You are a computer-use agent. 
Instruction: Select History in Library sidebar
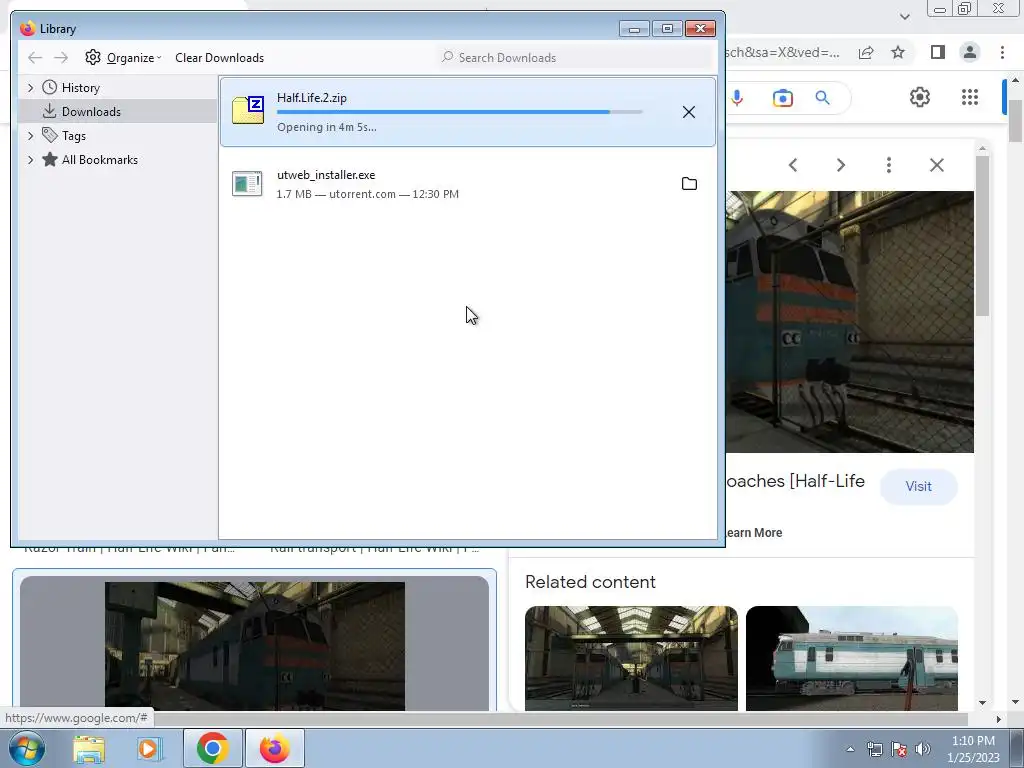80,88
